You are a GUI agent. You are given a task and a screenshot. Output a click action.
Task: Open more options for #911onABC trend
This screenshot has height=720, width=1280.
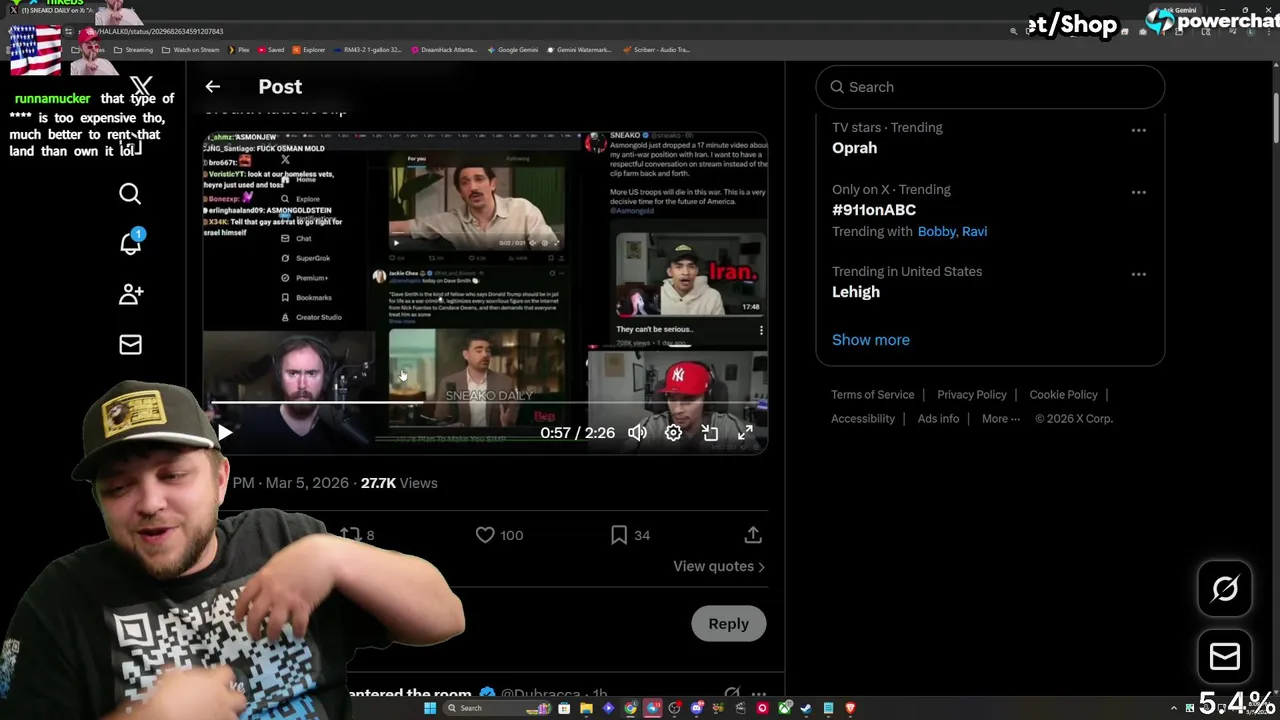pos(1138,192)
